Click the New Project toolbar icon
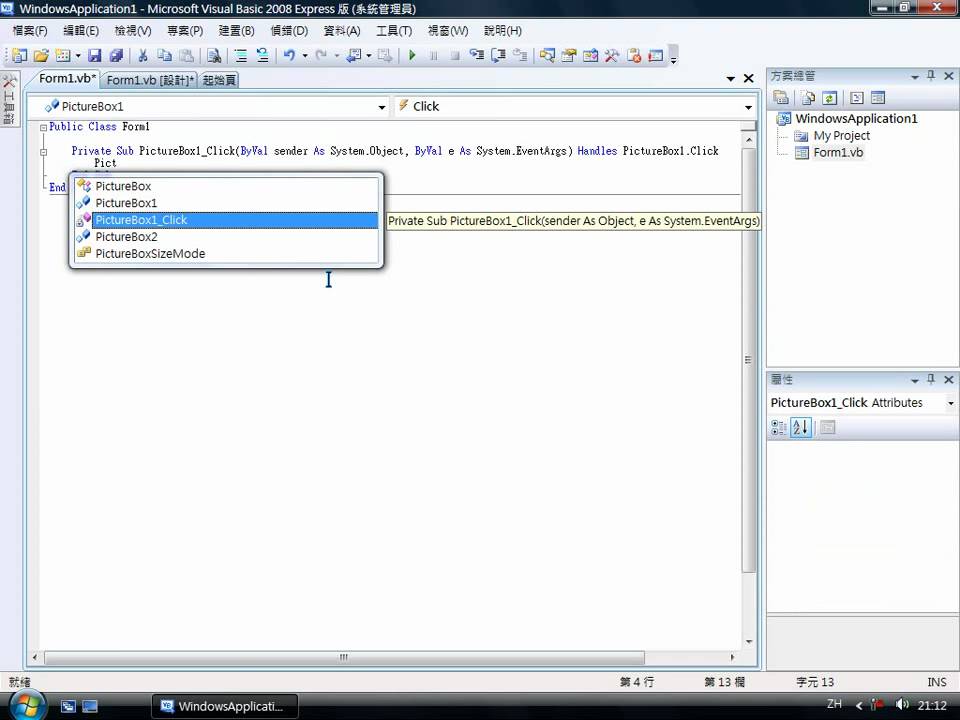Image resolution: width=960 pixels, height=720 pixels. click(x=19, y=56)
